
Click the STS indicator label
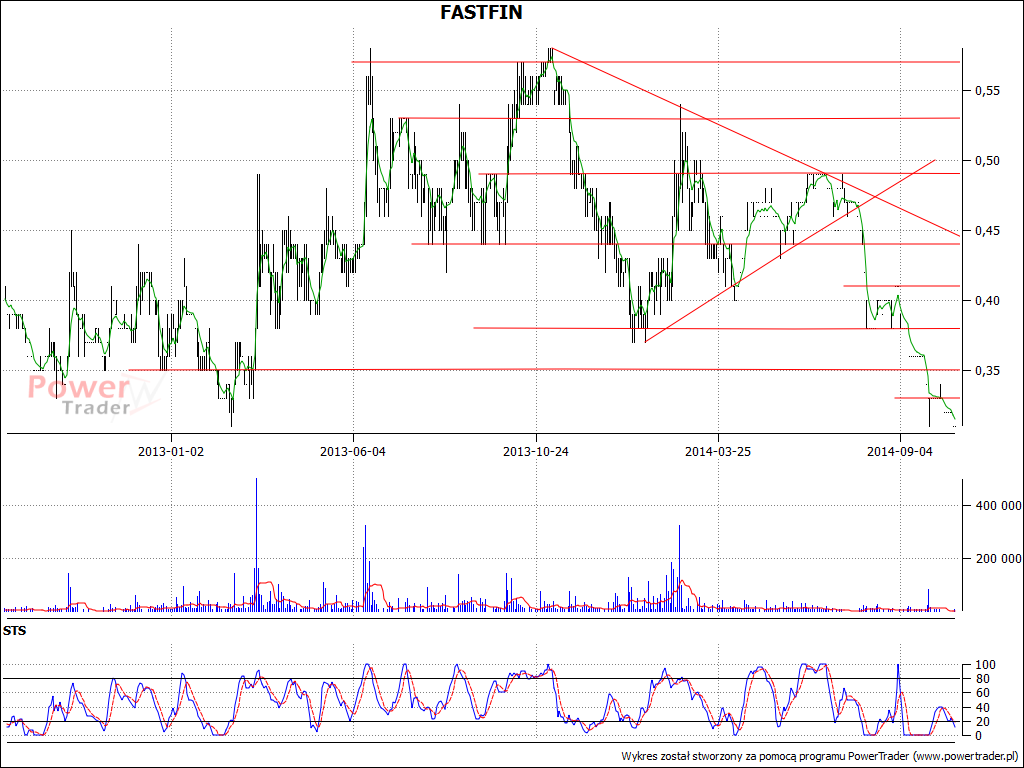click(14, 631)
